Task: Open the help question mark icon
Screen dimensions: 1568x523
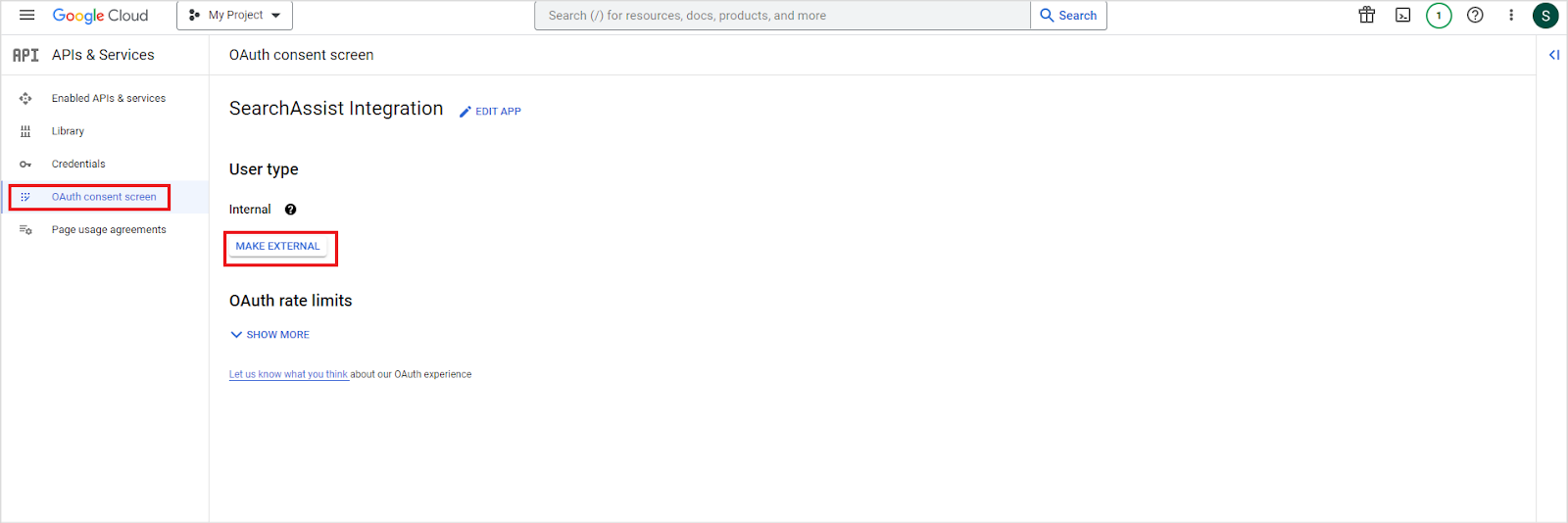Action: coord(1475,15)
